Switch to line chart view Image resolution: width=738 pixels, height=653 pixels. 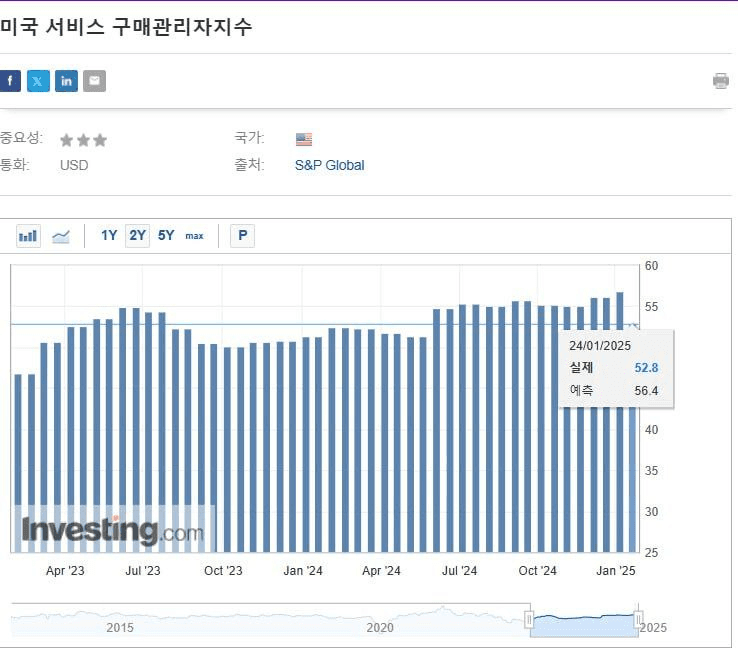tap(61, 236)
